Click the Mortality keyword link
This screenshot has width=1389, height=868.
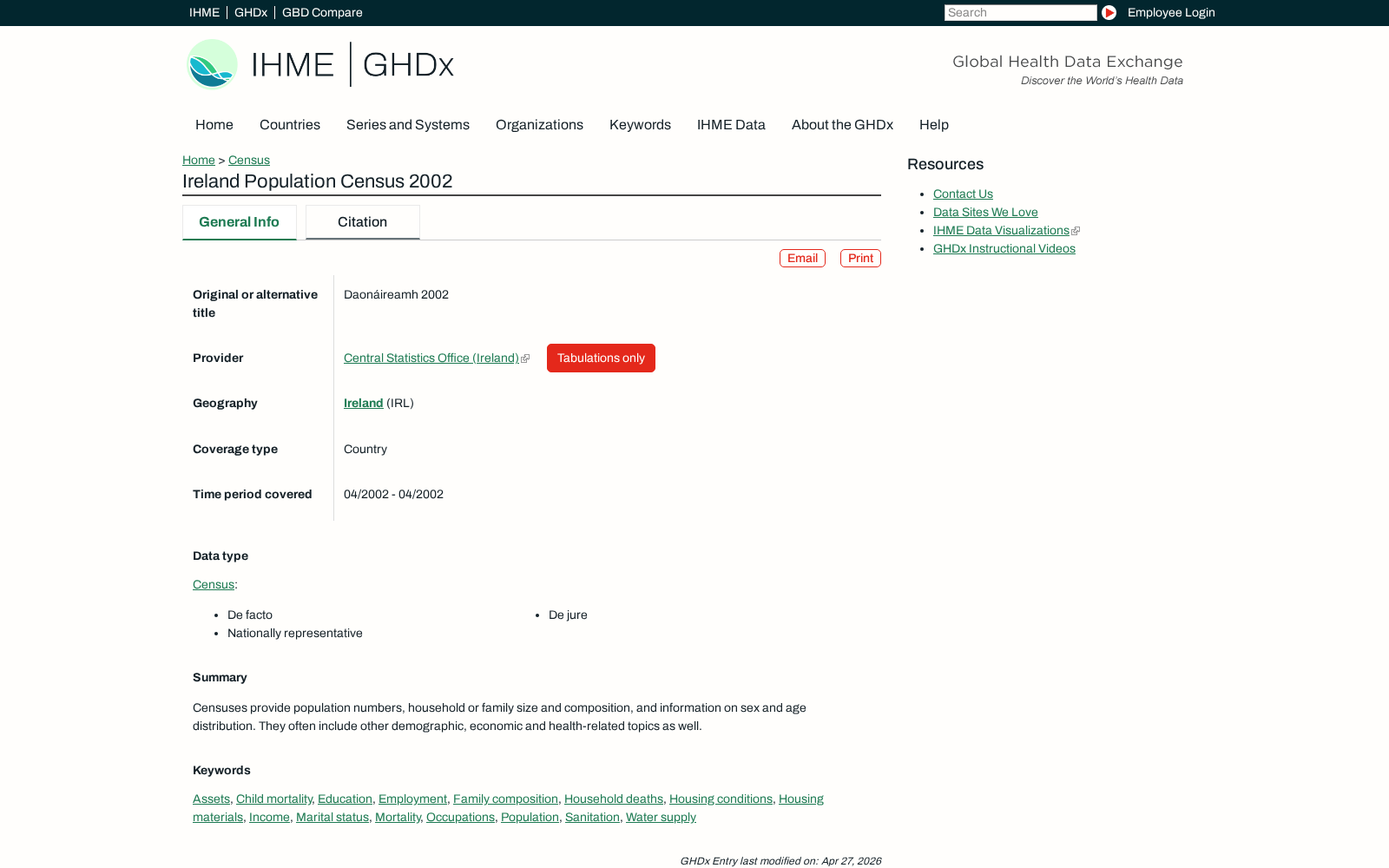click(x=398, y=817)
